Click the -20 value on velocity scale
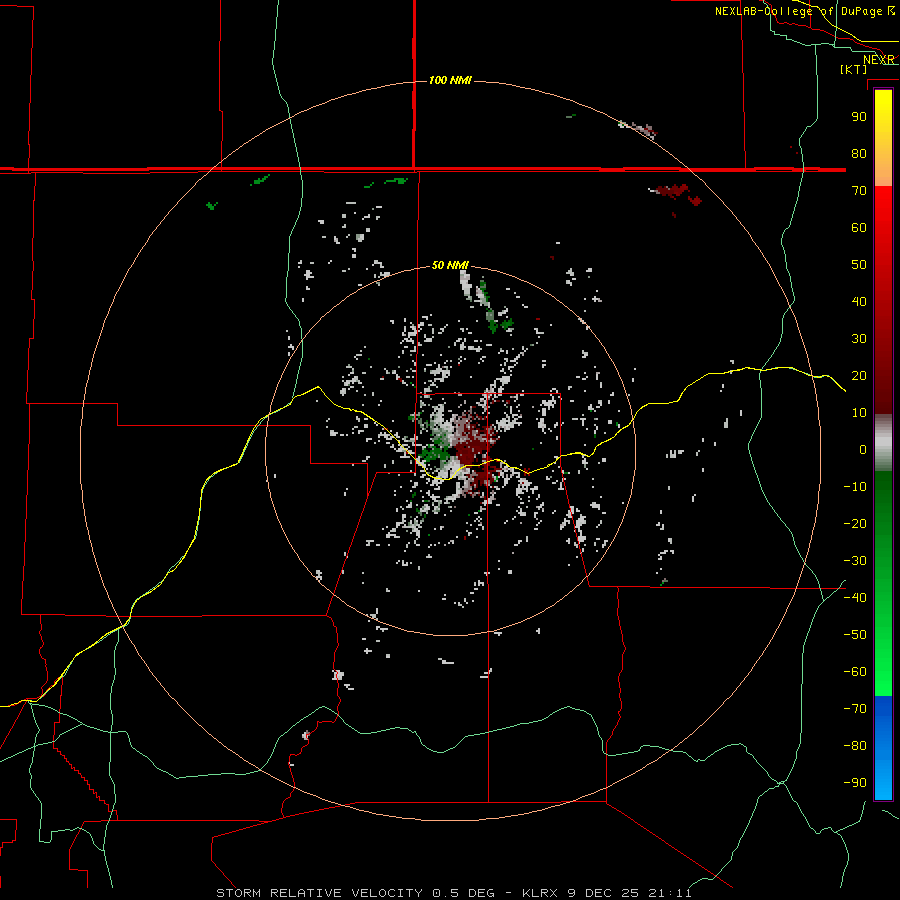900x900 pixels. point(855,524)
